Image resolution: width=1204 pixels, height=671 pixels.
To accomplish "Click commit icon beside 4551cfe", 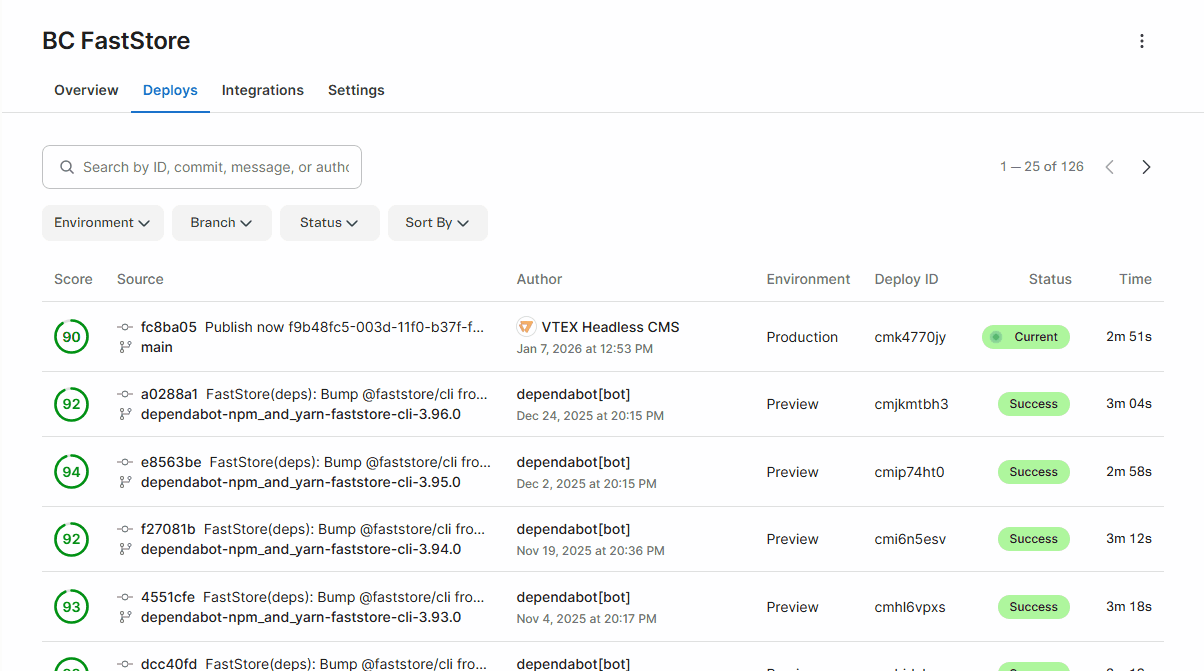I will click(x=125, y=597).
